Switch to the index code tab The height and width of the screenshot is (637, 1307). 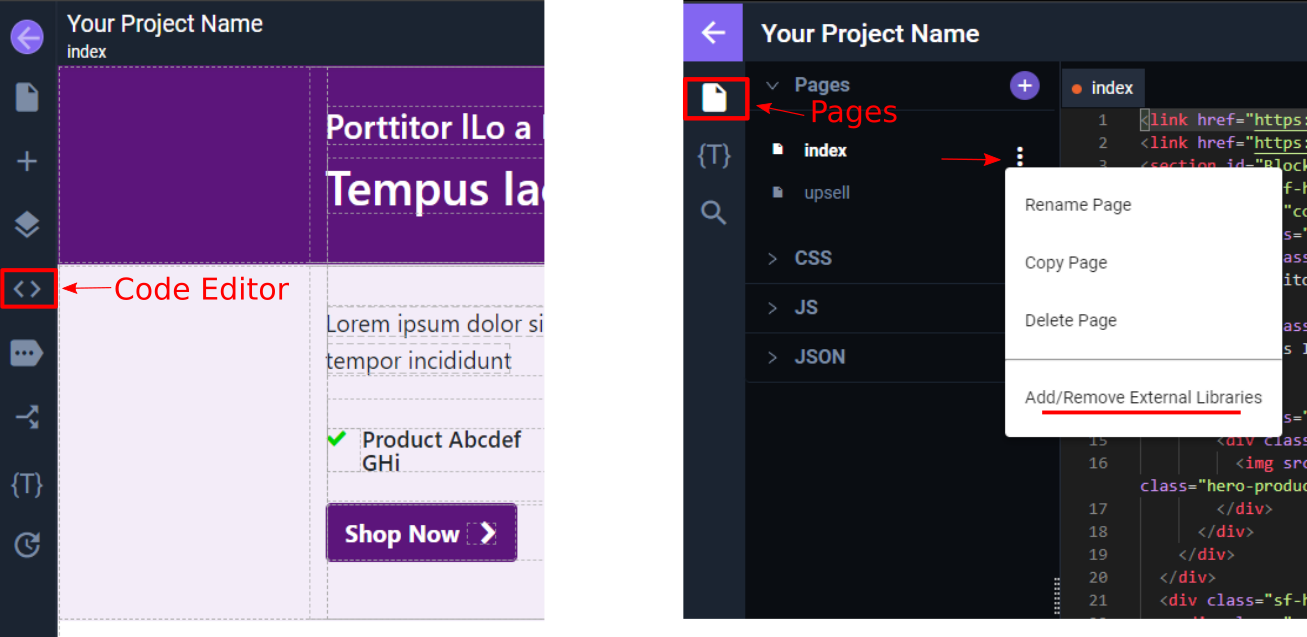click(1103, 87)
